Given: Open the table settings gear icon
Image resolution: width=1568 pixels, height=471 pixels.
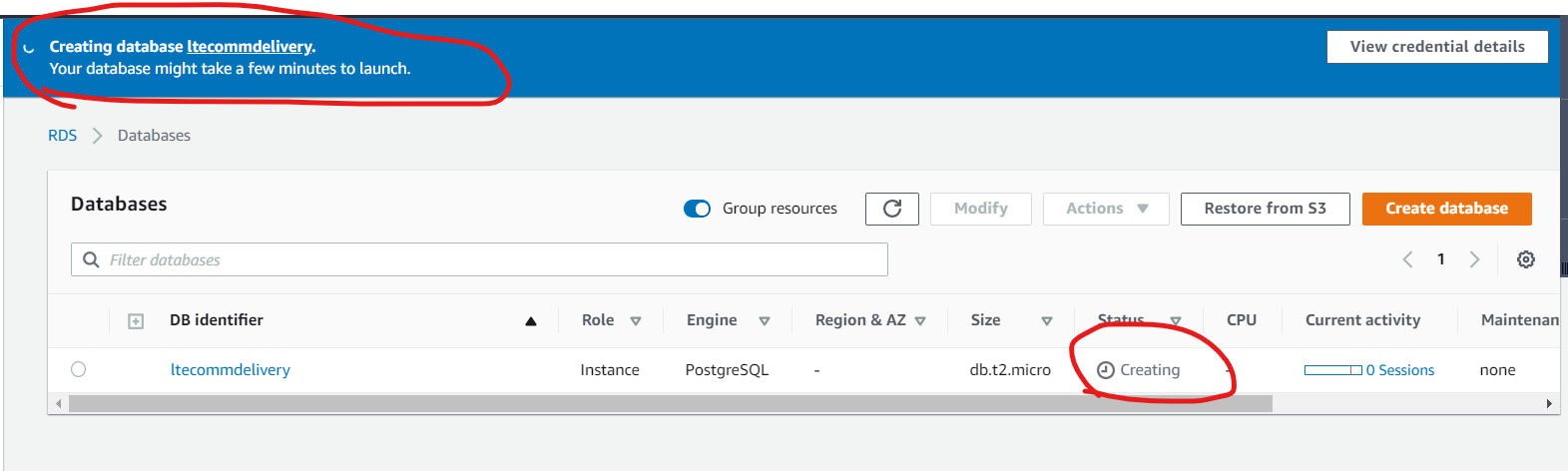Looking at the screenshot, I should pos(1525,259).
